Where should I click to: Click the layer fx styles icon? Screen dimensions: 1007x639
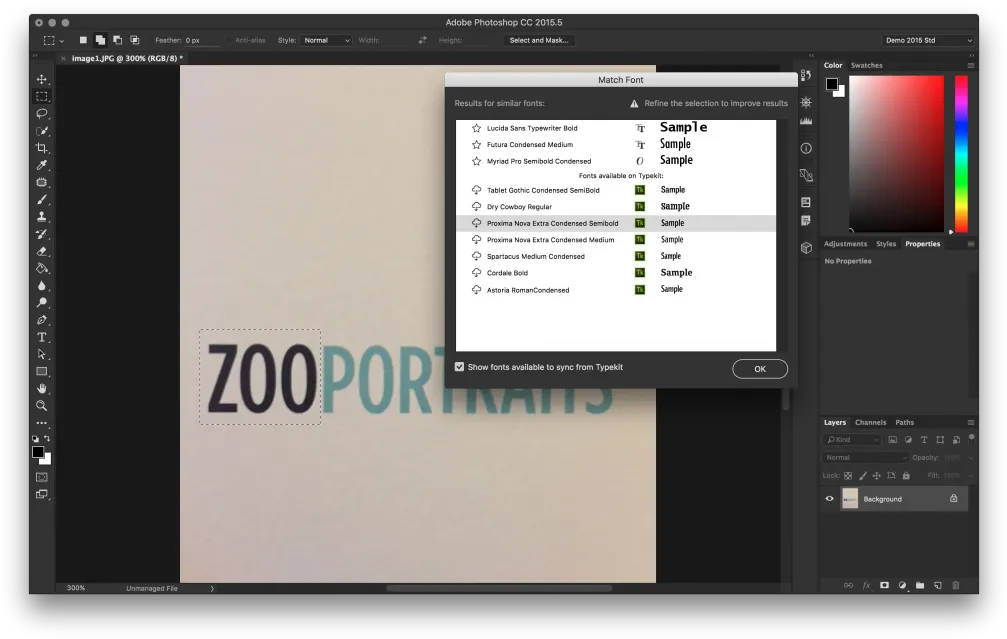(x=866, y=585)
